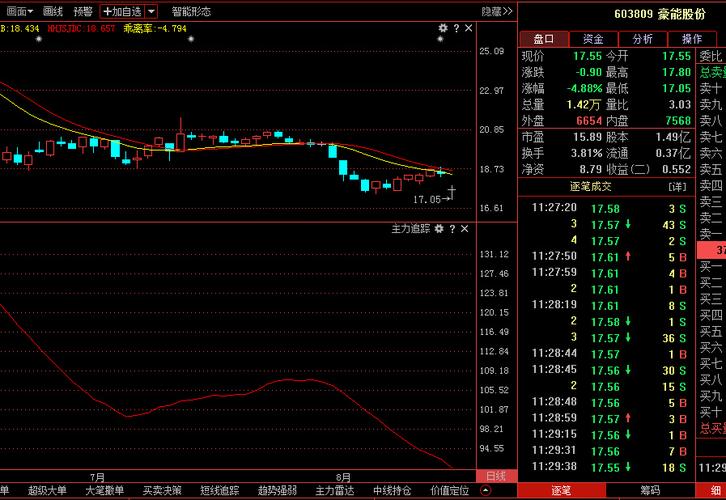The width and height of the screenshot is (726, 500).
Task: Close the 主力追踪 indicator panel
Action: coord(464,229)
